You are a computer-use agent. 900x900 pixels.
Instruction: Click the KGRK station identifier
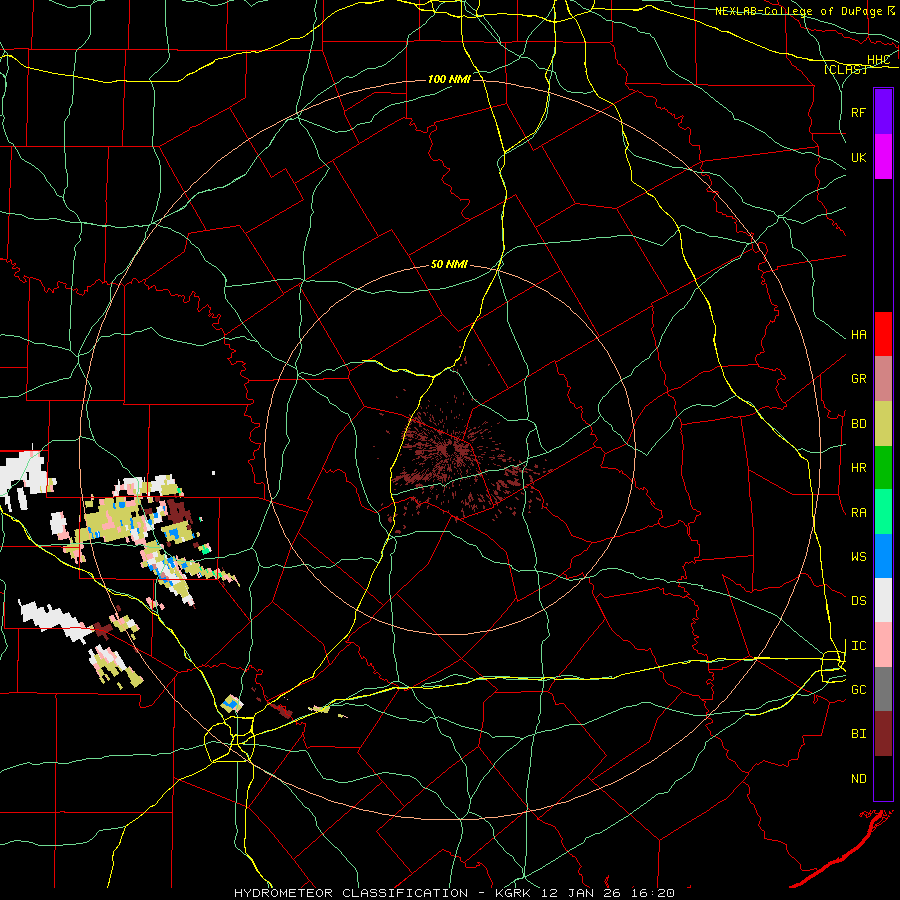click(513, 893)
